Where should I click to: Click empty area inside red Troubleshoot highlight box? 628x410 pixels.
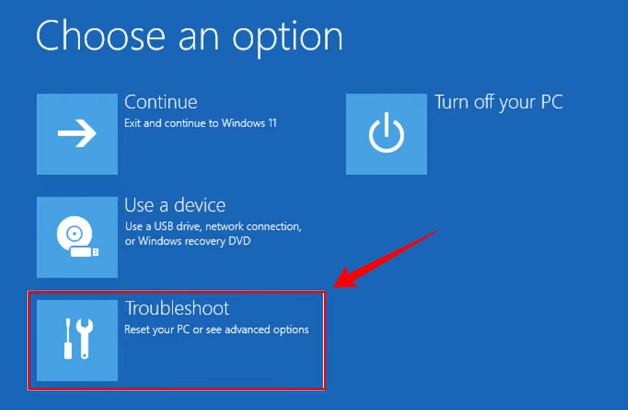pos(220,362)
